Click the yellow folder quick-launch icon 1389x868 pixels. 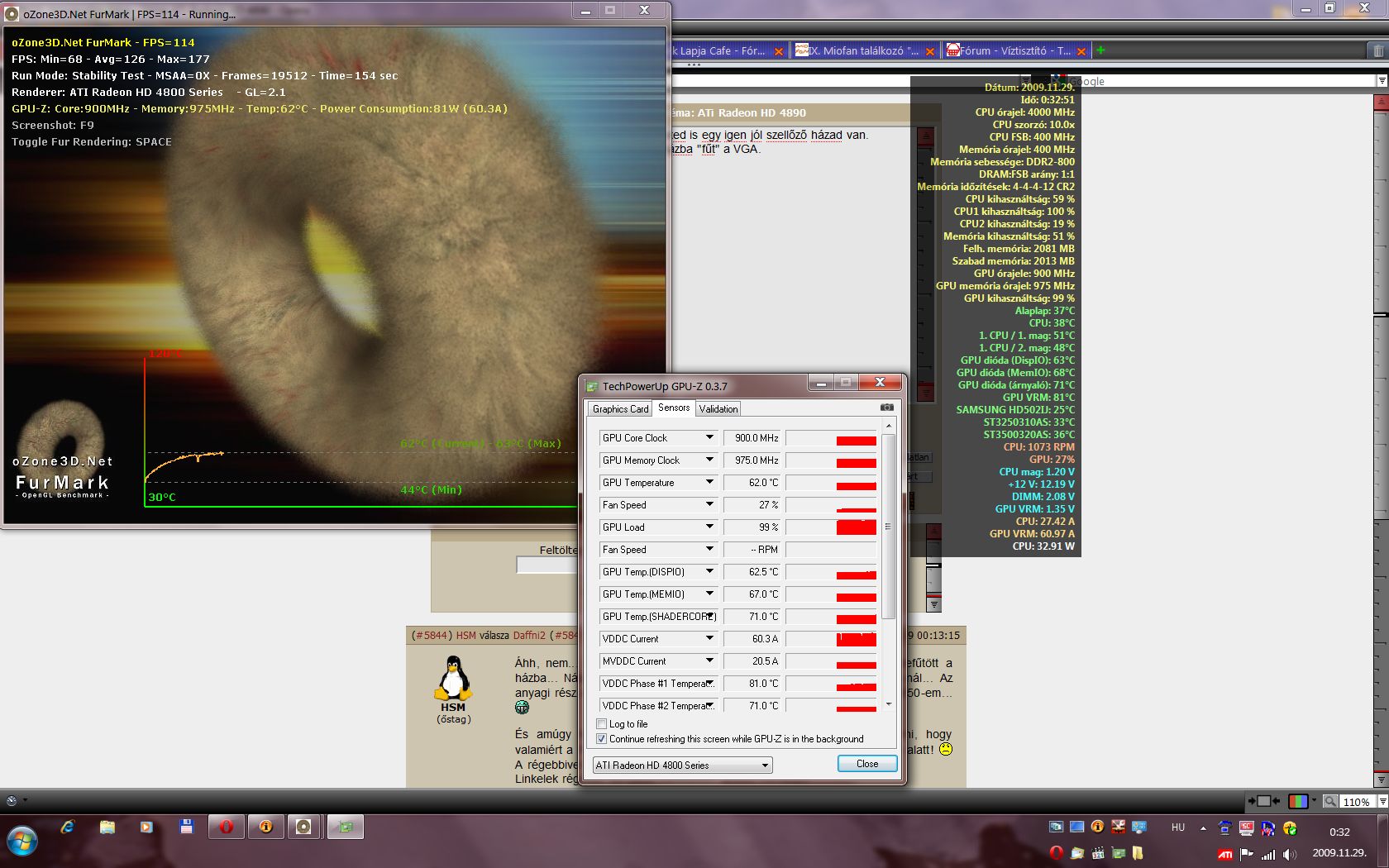coord(1138,854)
